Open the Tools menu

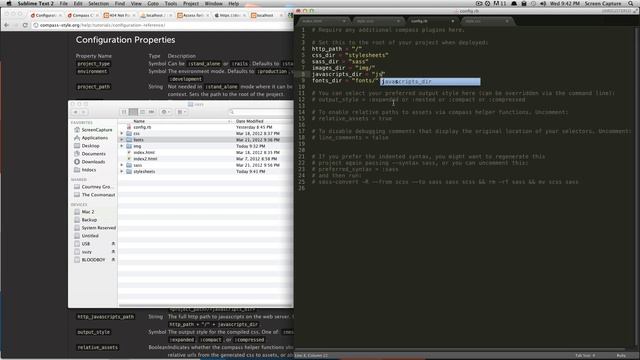(x=171, y=3)
